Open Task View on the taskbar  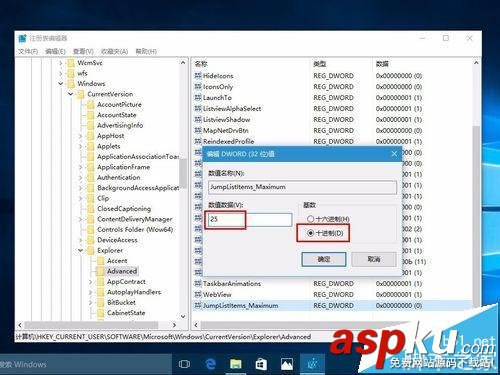[x=184, y=364]
